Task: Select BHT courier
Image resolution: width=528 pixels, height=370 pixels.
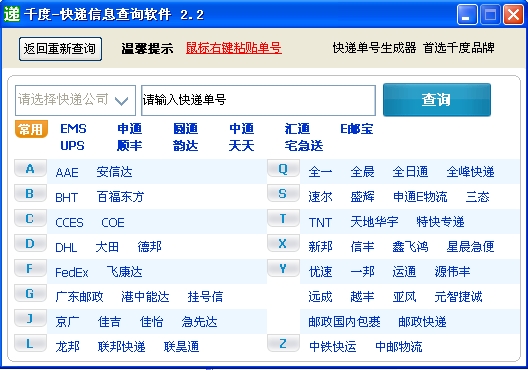Action: click(67, 197)
